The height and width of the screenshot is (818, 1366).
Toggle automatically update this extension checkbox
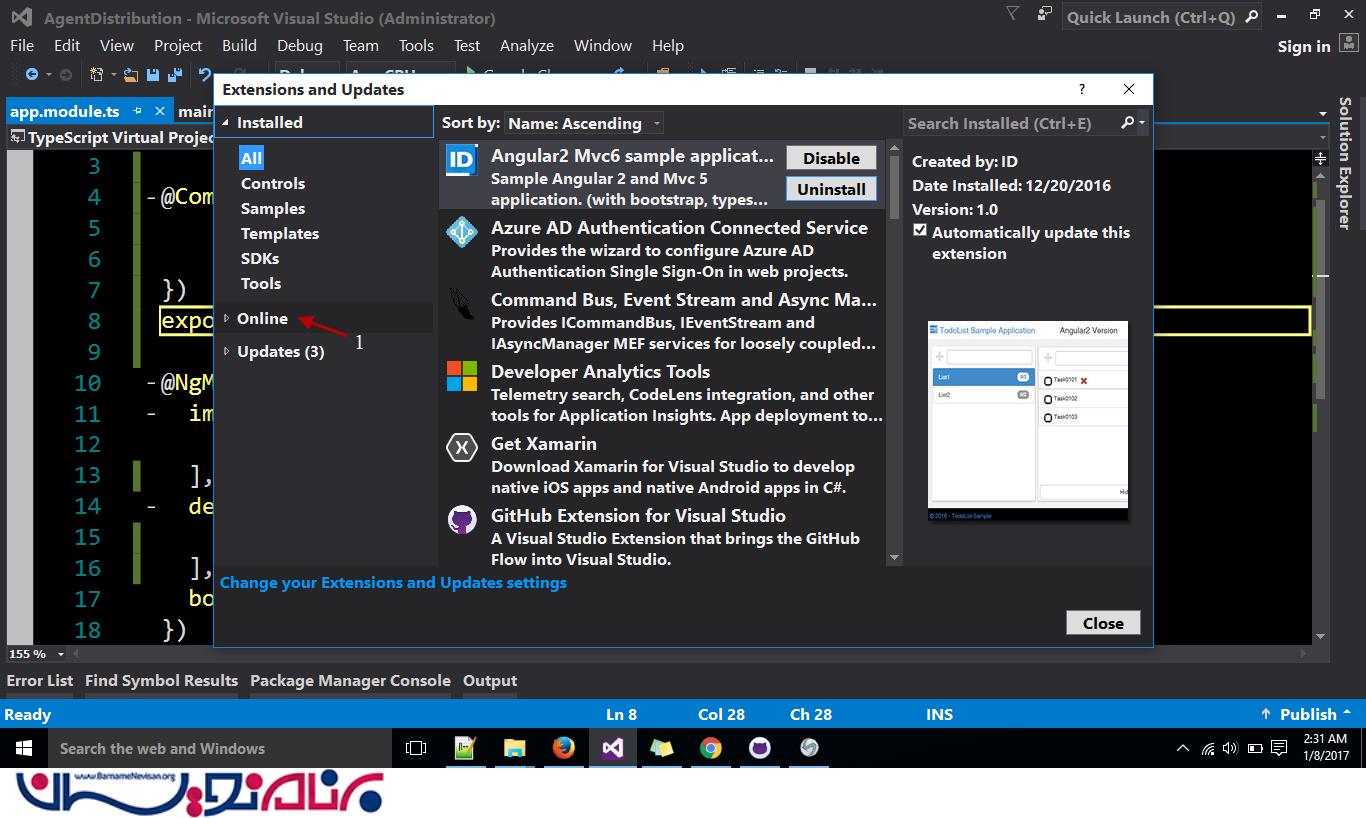tap(920, 231)
